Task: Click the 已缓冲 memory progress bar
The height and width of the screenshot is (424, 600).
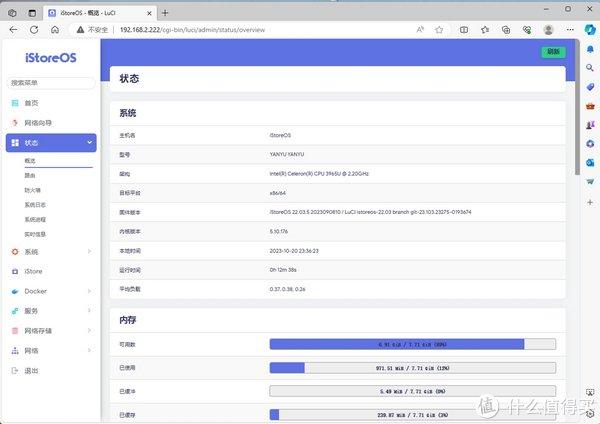Action: tap(412, 391)
